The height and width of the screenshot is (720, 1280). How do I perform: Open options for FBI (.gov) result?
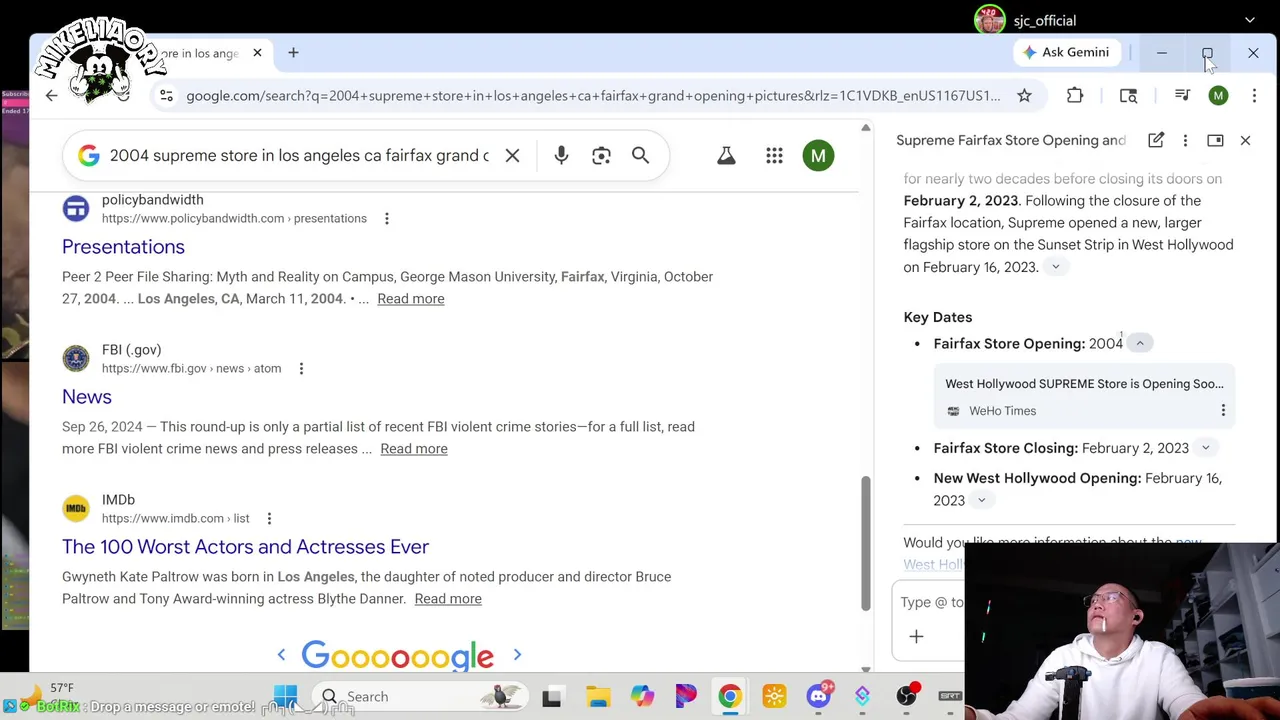point(301,369)
